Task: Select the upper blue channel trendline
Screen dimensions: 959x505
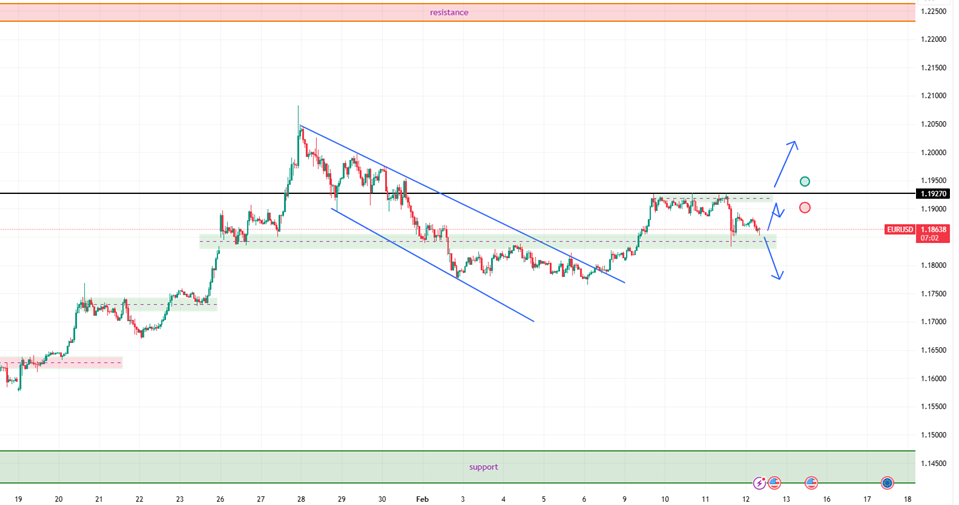Action: tap(462, 204)
